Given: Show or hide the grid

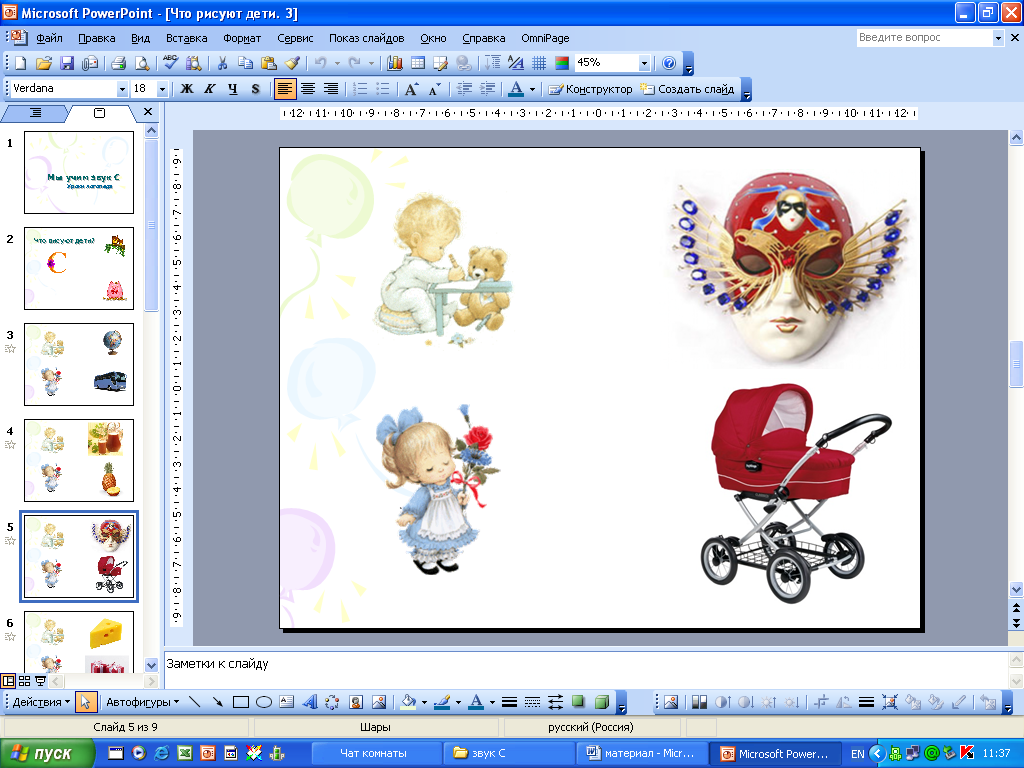Looking at the screenshot, I should (x=539, y=63).
